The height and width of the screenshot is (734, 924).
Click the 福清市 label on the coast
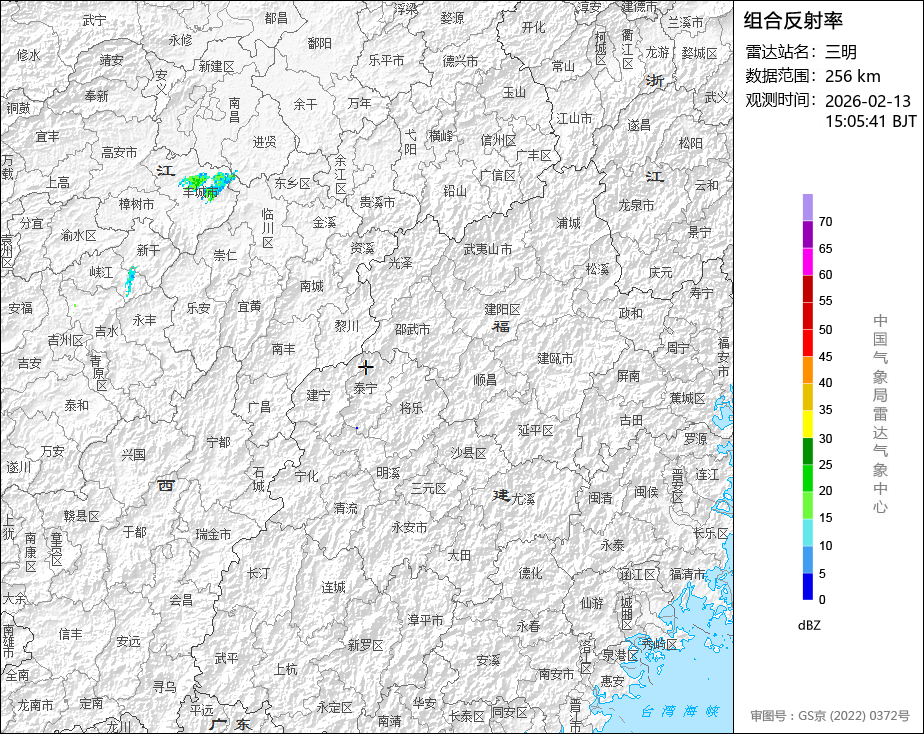coord(687,573)
